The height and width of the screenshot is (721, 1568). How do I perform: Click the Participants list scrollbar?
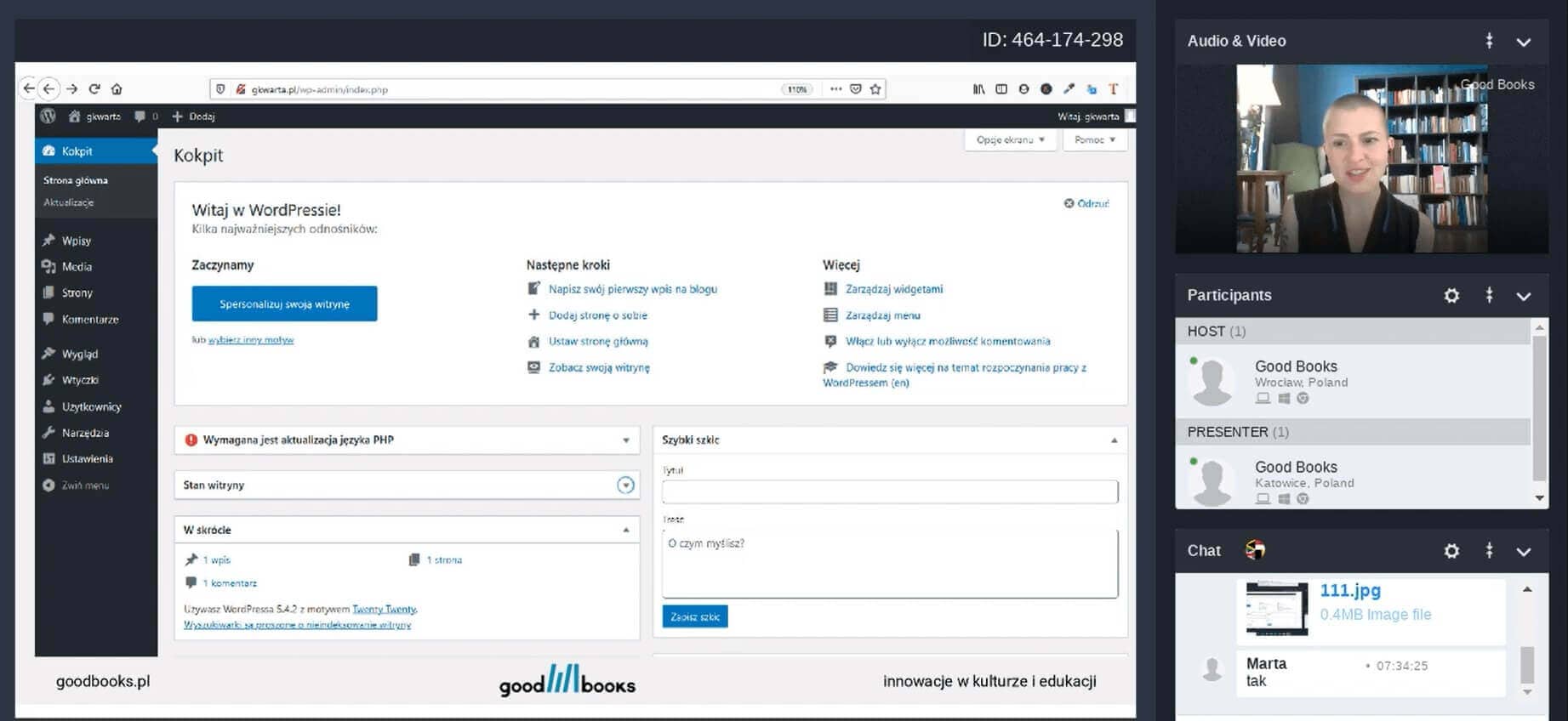(1539, 408)
